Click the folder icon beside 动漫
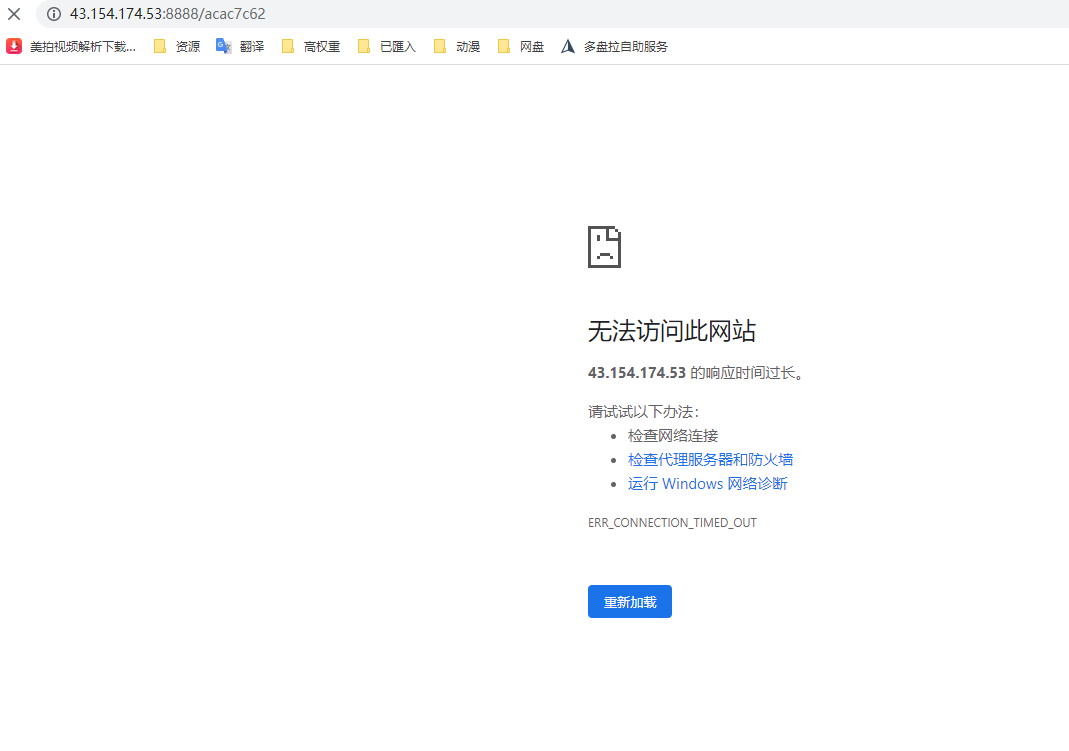The height and width of the screenshot is (751, 1069). [x=440, y=45]
